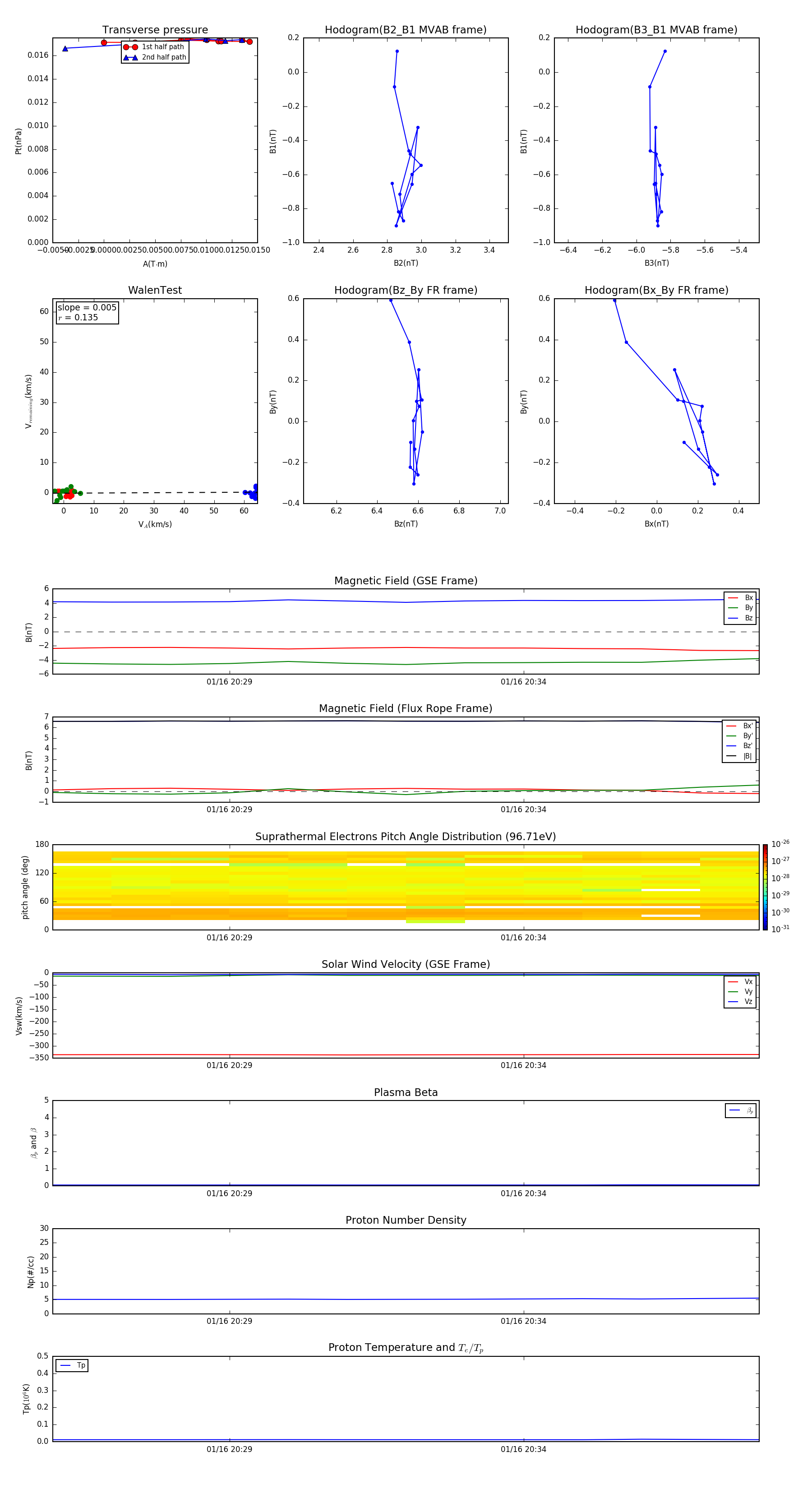This screenshot has width=812, height=1489.
Task: Click '01/16 20:34' tick under GSE magnetic field
Action: [x=524, y=682]
